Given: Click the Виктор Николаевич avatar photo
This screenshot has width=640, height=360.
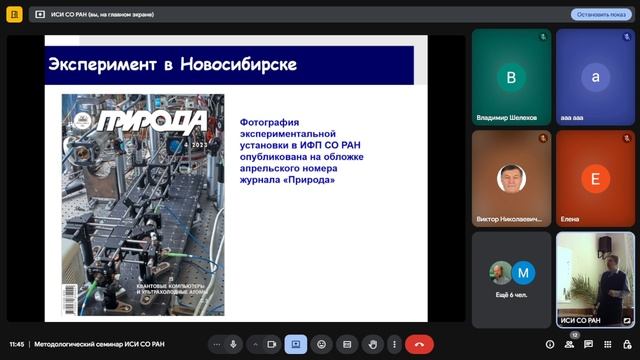Looking at the screenshot, I should [x=511, y=178].
